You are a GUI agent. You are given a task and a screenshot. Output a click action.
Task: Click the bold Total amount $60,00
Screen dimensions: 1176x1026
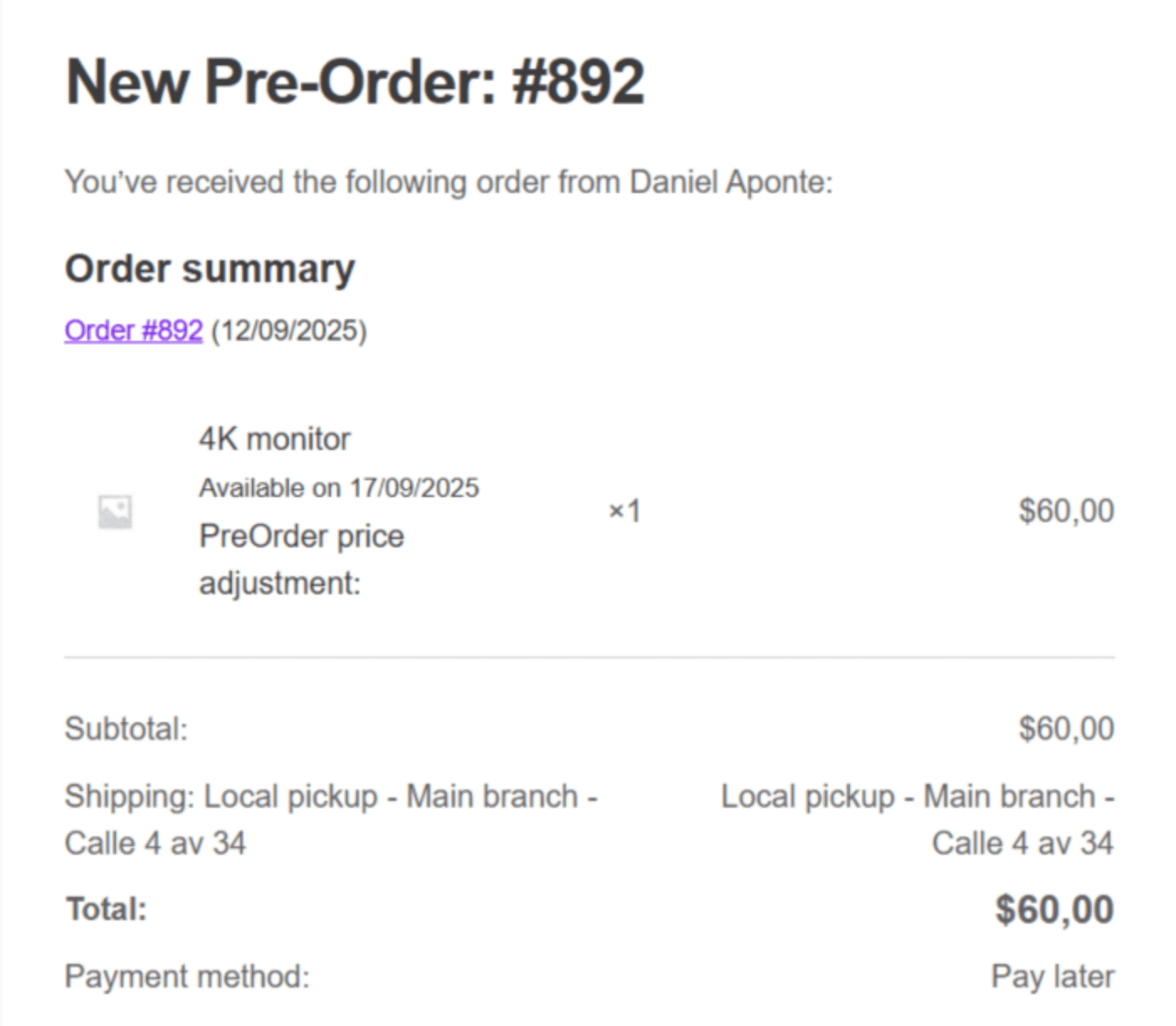click(1053, 909)
